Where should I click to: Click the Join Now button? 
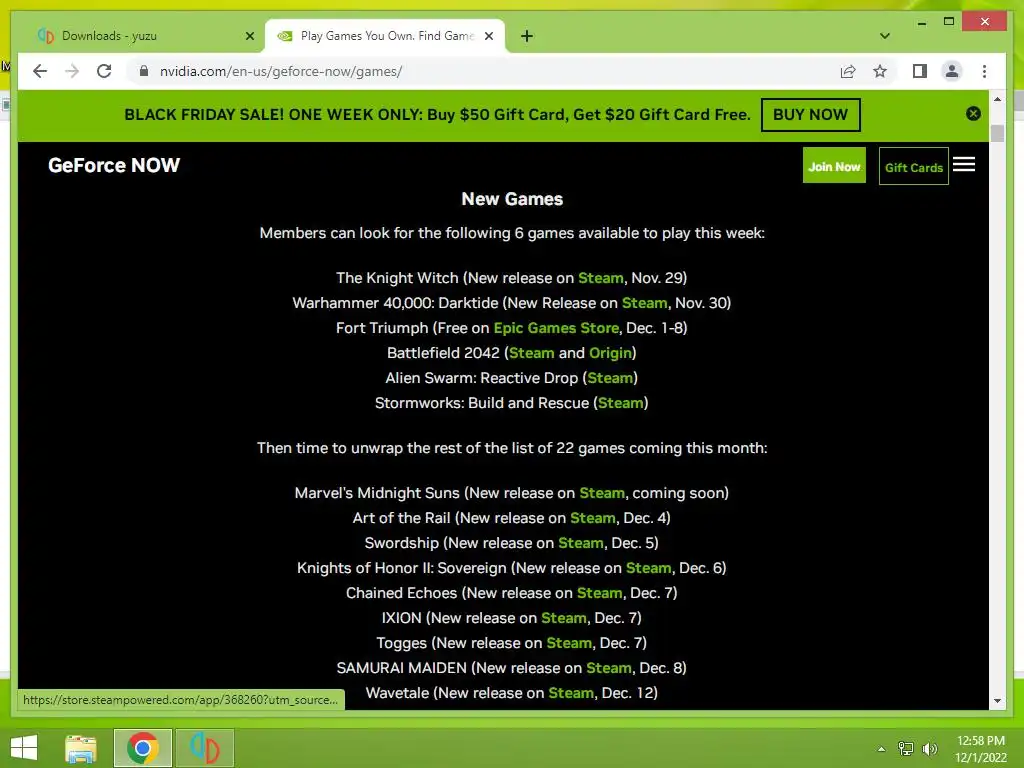point(834,166)
